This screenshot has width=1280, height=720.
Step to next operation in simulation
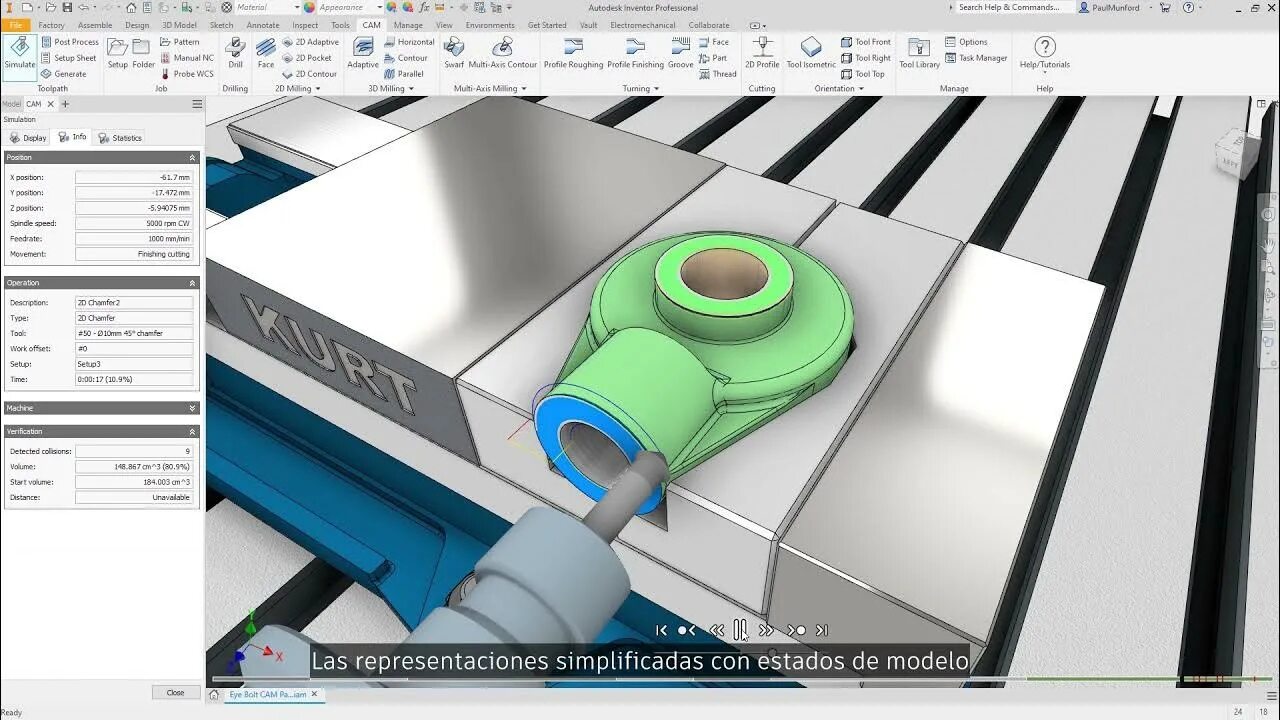click(x=796, y=630)
